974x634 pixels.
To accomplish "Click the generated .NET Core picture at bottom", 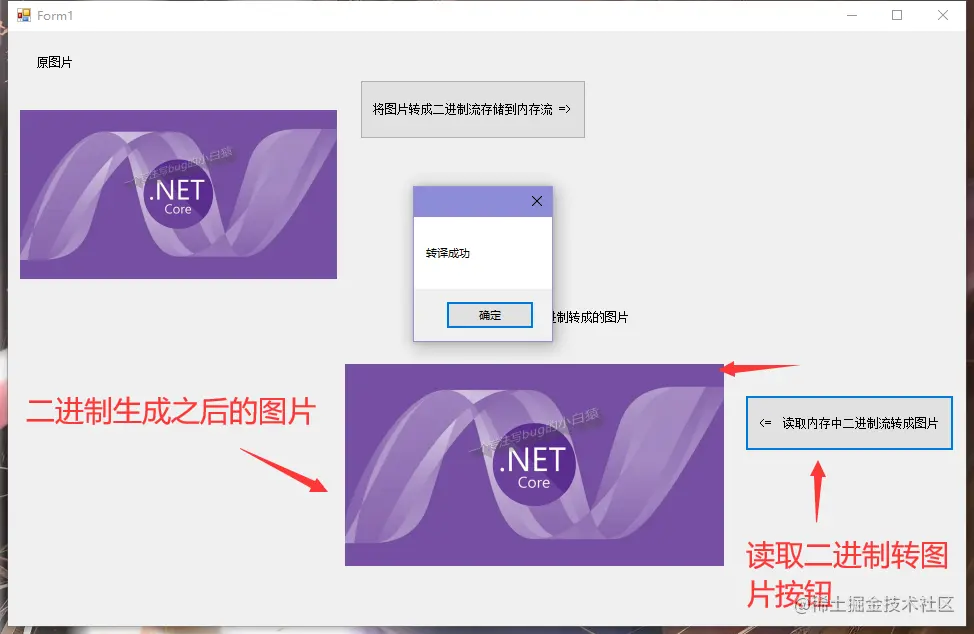I will click(x=534, y=464).
